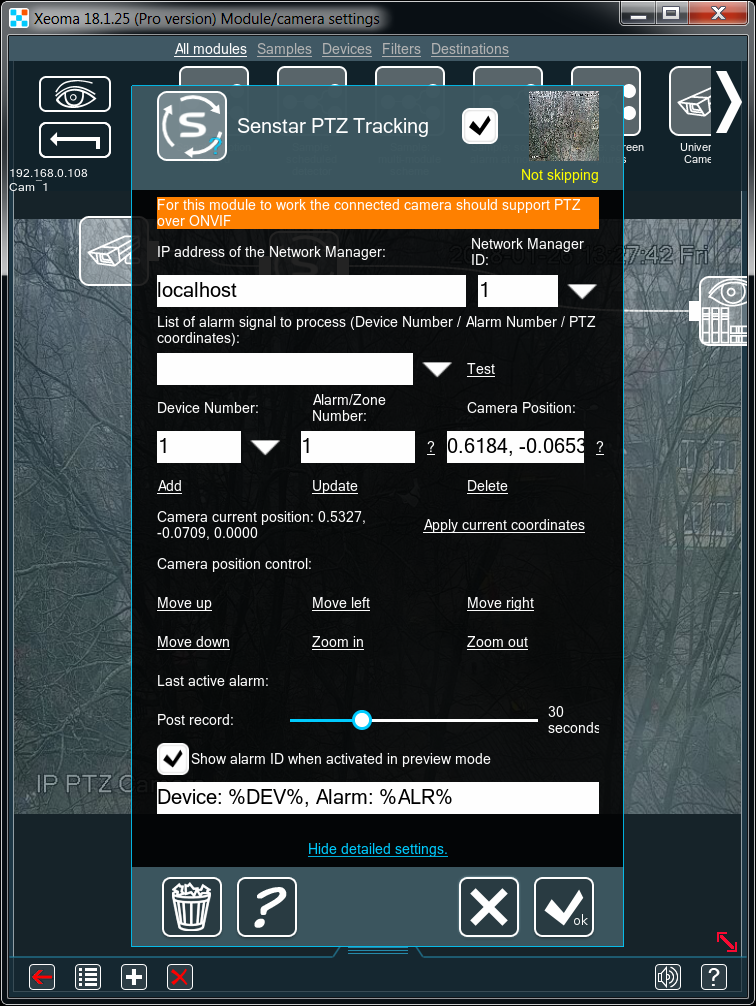Image resolution: width=756 pixels, height=1006 pixels.
Task: Click the Update link
Action: click(x=334, y=486)
